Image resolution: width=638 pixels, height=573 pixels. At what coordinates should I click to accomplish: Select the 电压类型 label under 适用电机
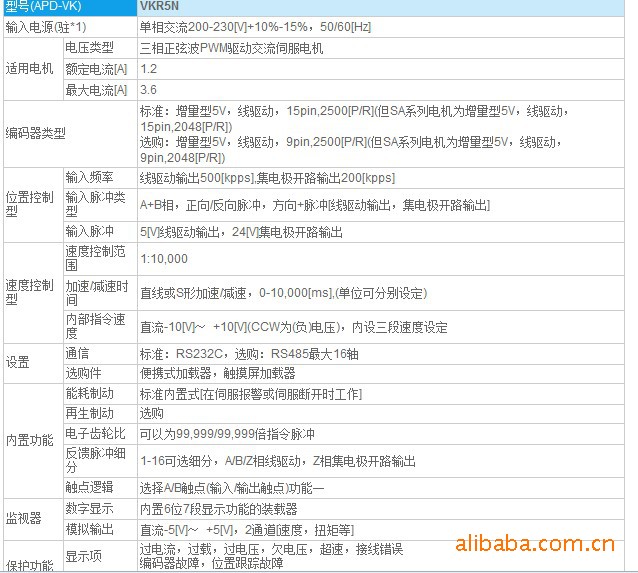(89, 48)
